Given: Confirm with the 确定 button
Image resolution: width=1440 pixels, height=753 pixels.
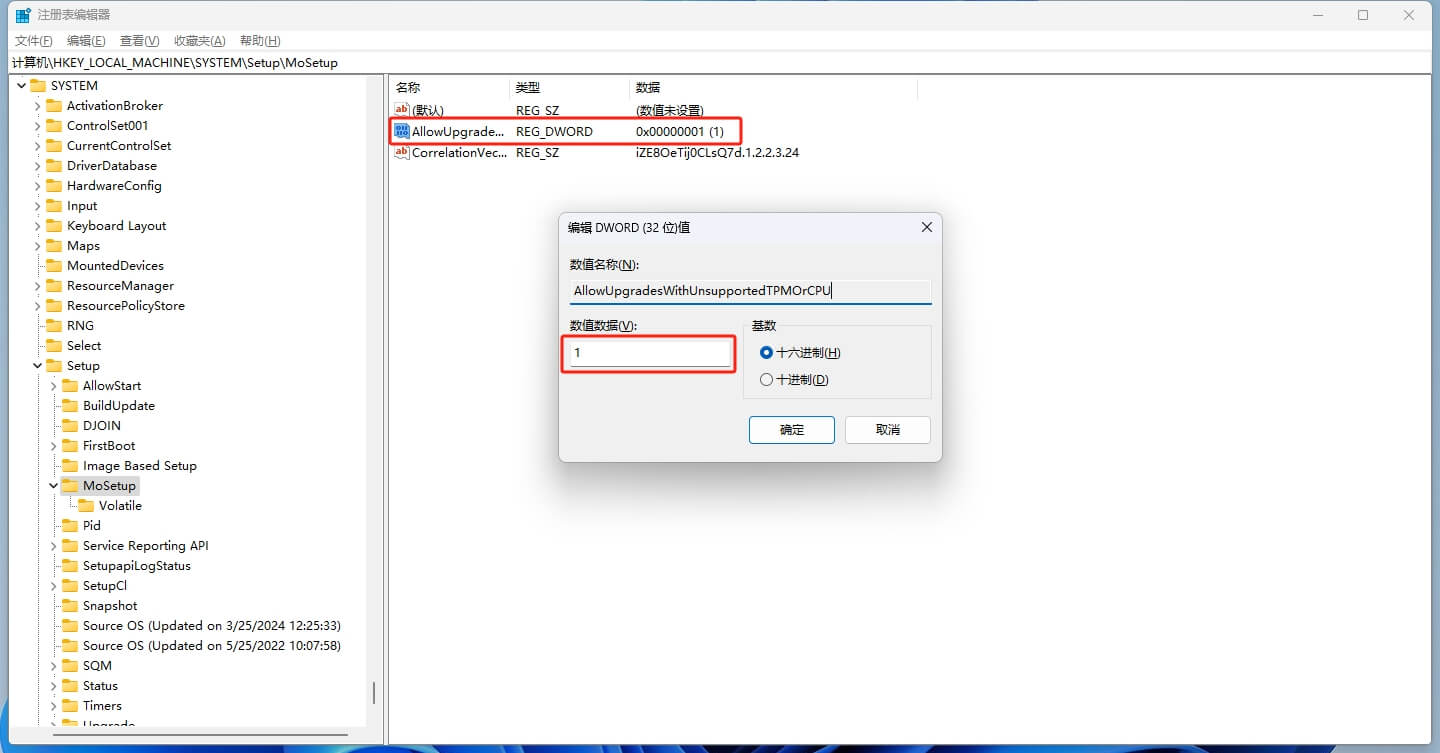Looking at the screenshot, I should click(792, 430).
